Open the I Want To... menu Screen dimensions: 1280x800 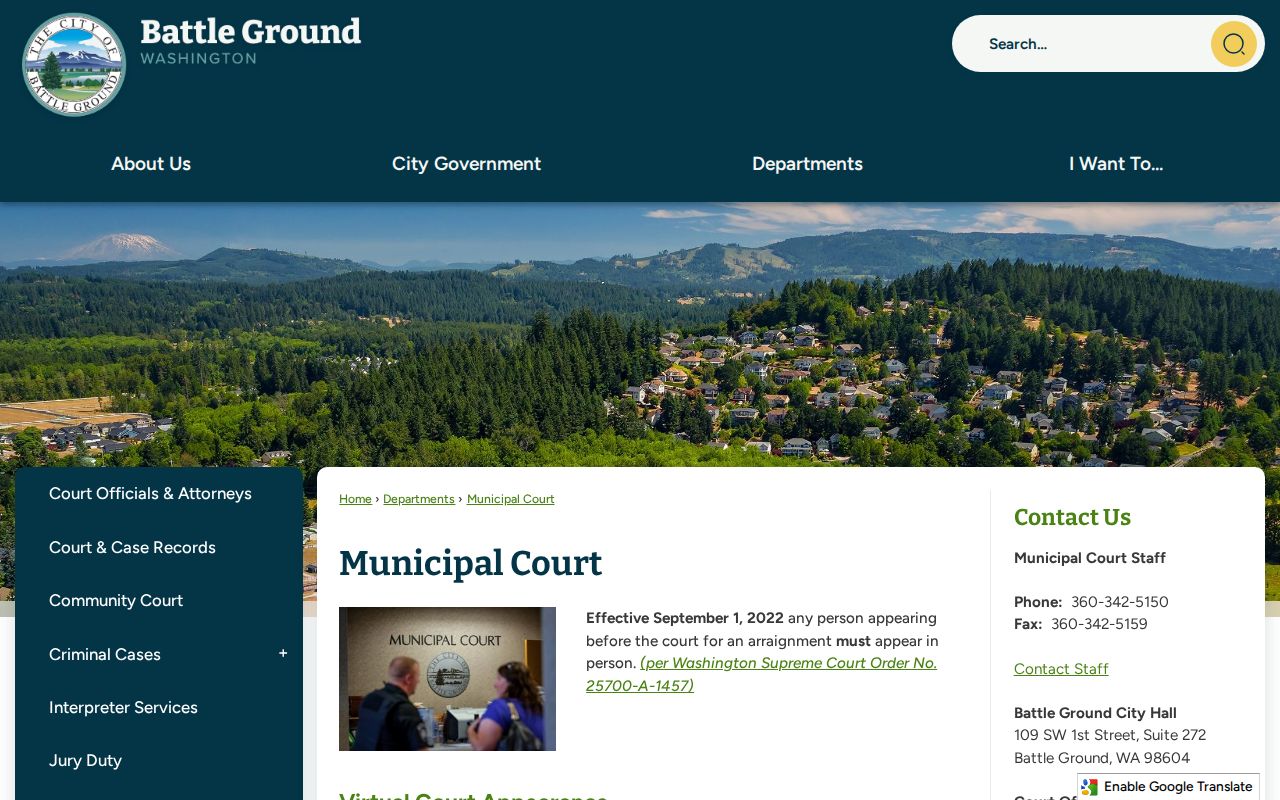1116,164
